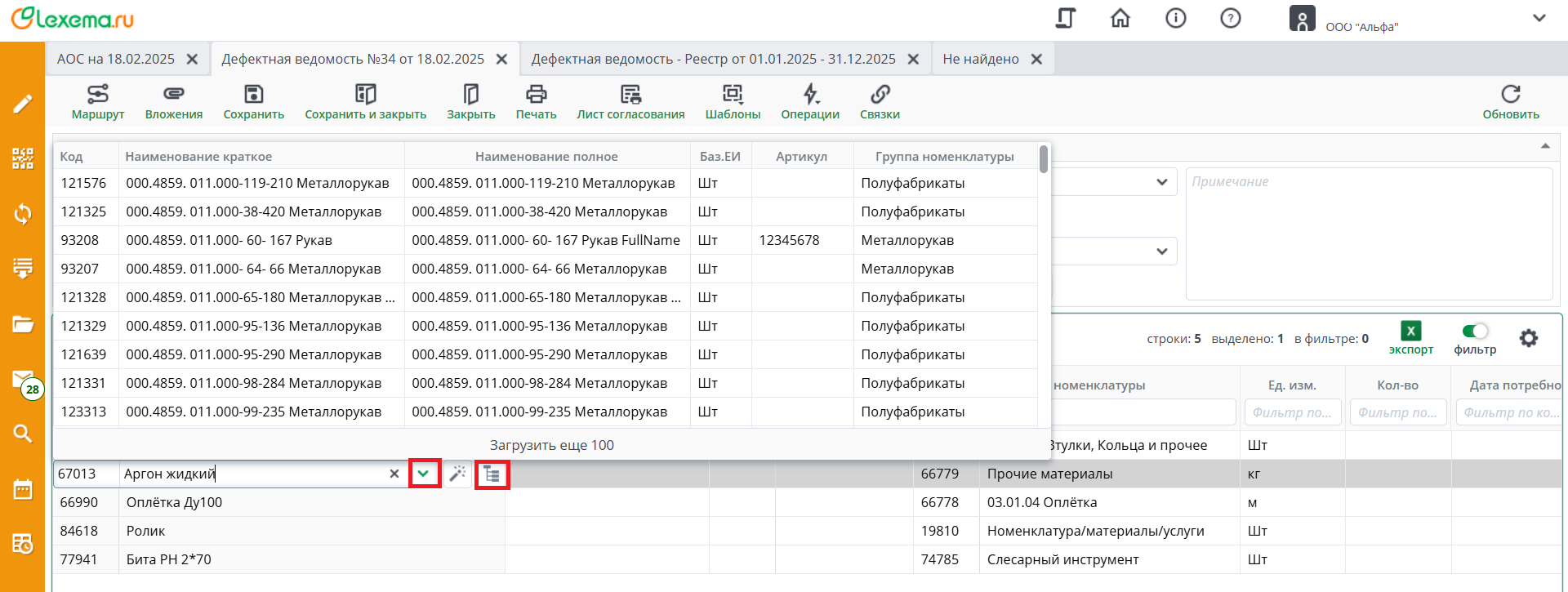Click the Операции lightning icon
1568x592 pixels.
[809, 95]
